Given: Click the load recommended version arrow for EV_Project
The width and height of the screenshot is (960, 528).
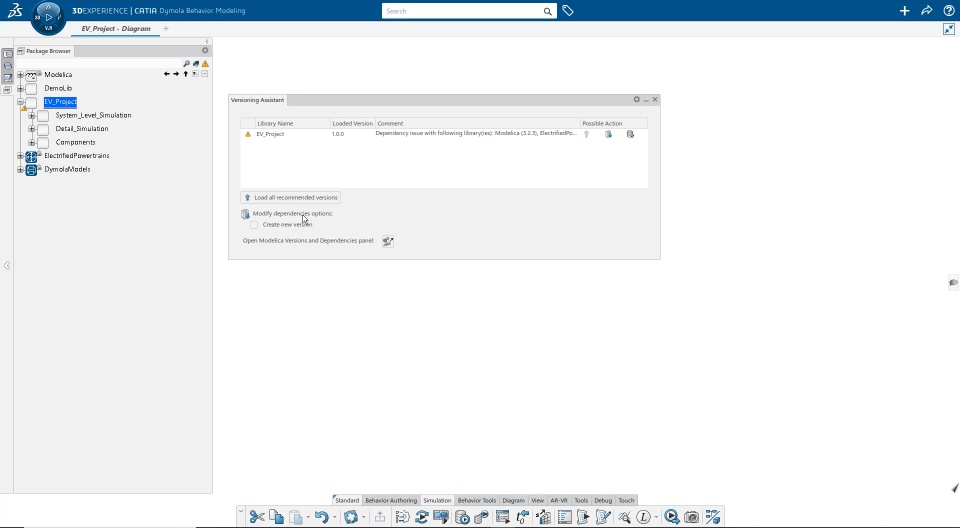Looking at the screenshot, I should point(587,134).
